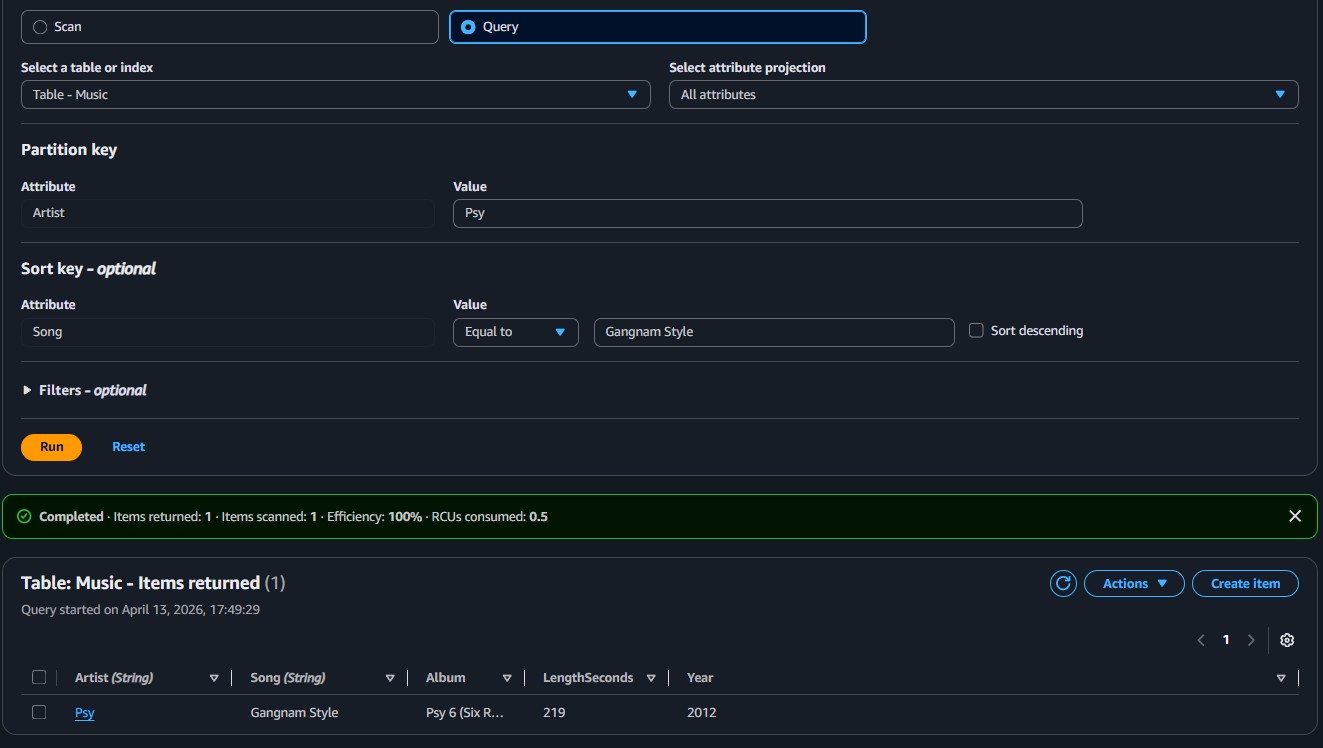This screenshot has height=748, width=1323.
Task: Click the Psy partition key value field
Action: point(767,213)
